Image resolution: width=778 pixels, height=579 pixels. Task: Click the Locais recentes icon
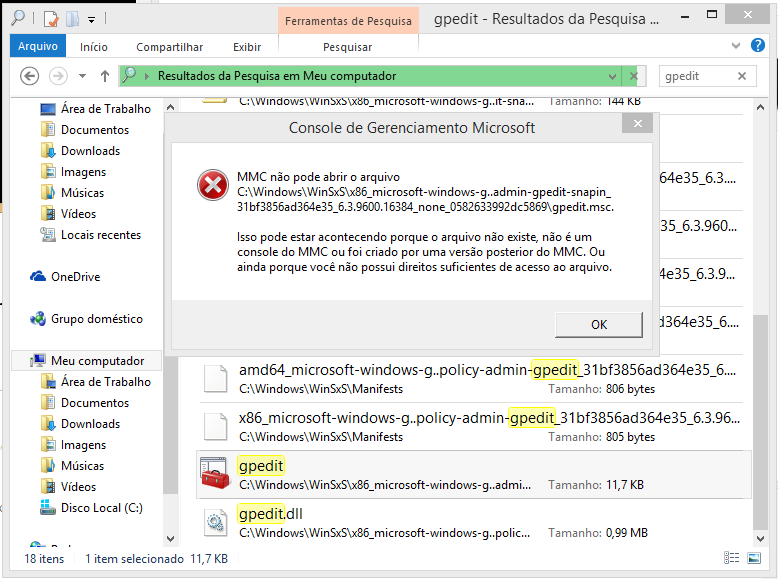(x=48, y=235)
